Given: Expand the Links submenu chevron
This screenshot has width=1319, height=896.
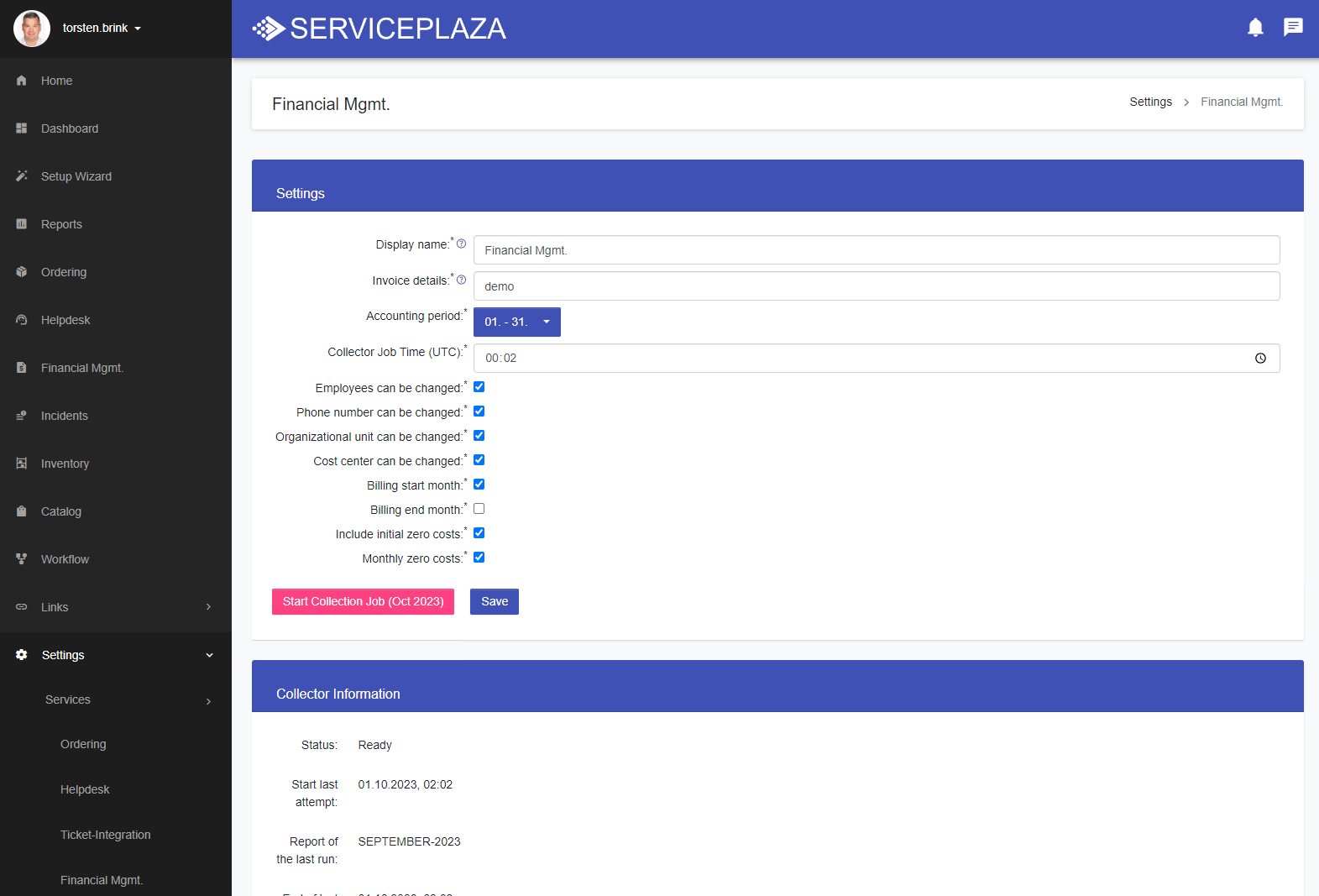Looking at the screenshot, I should (209, 607).
